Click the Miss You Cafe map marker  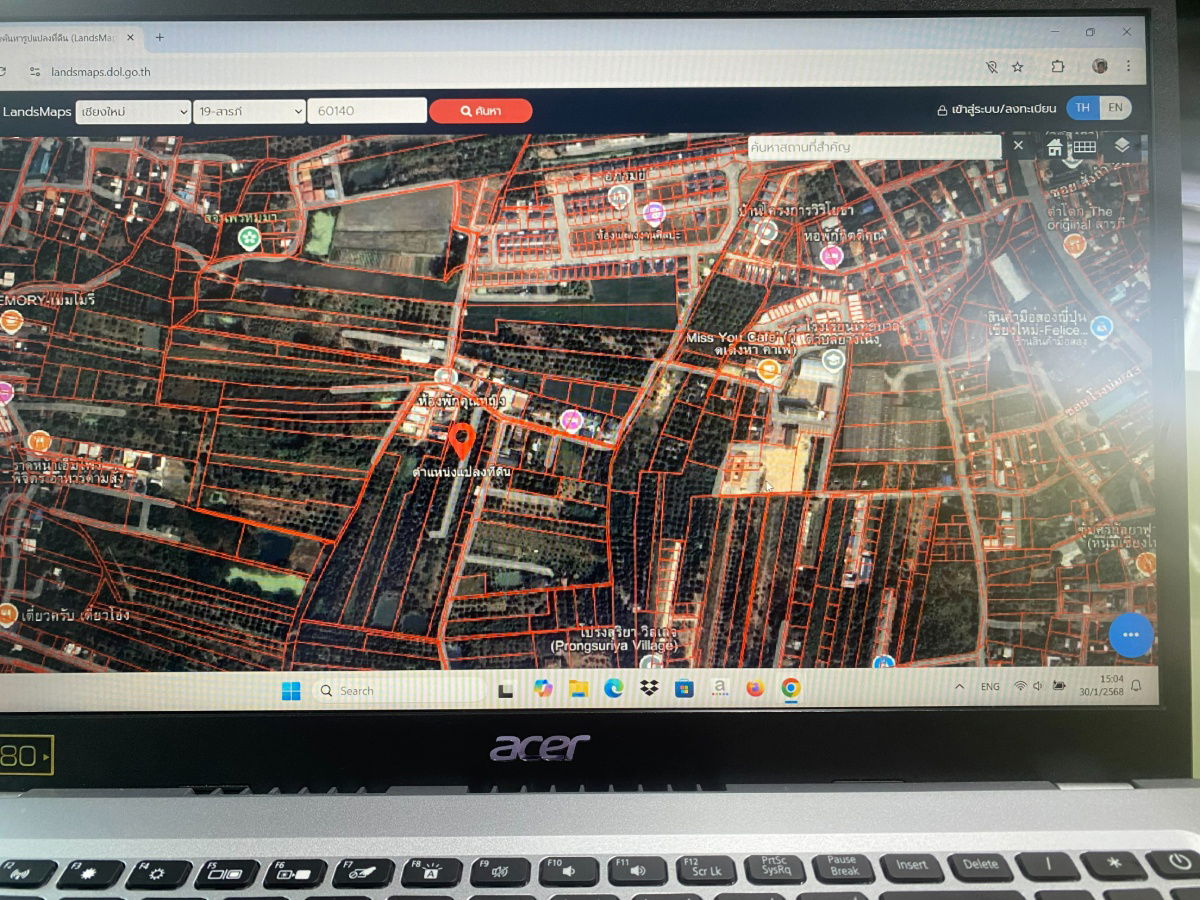[768, 370]
